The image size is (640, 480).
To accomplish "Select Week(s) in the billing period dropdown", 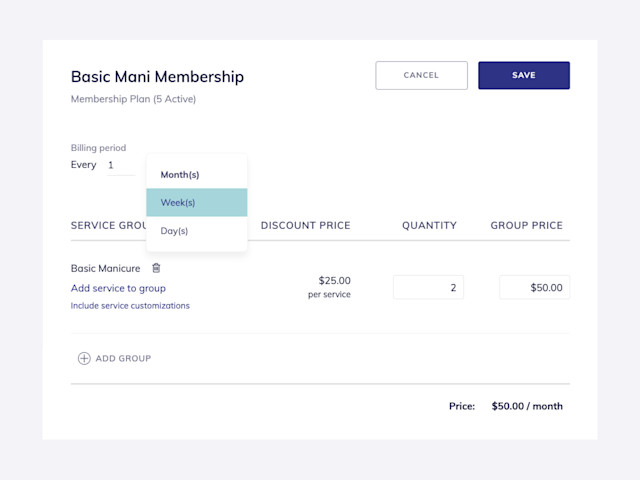I will (x=197, y=202).
